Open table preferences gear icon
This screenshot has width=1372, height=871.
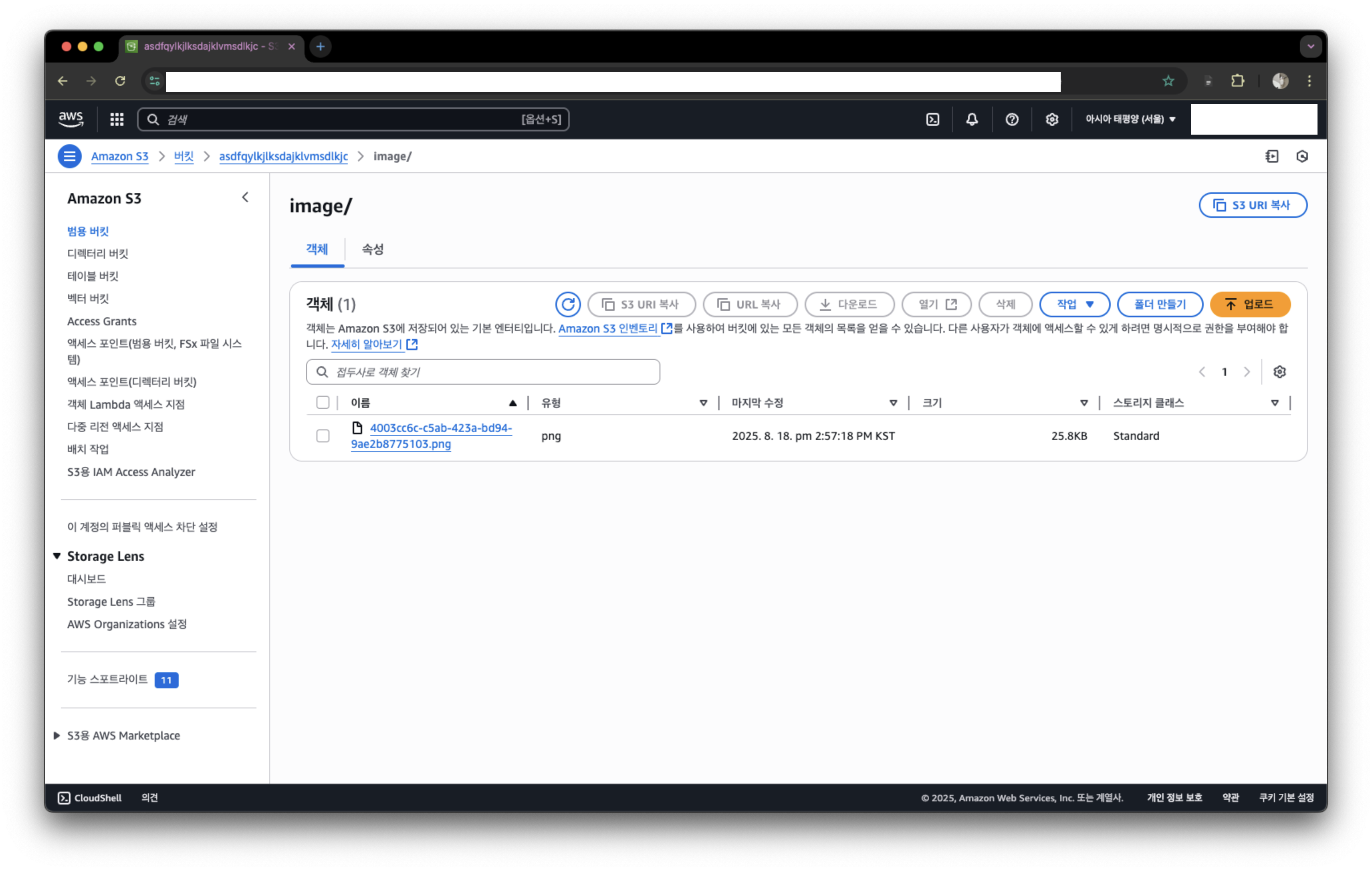click(x=1279, y=372)
